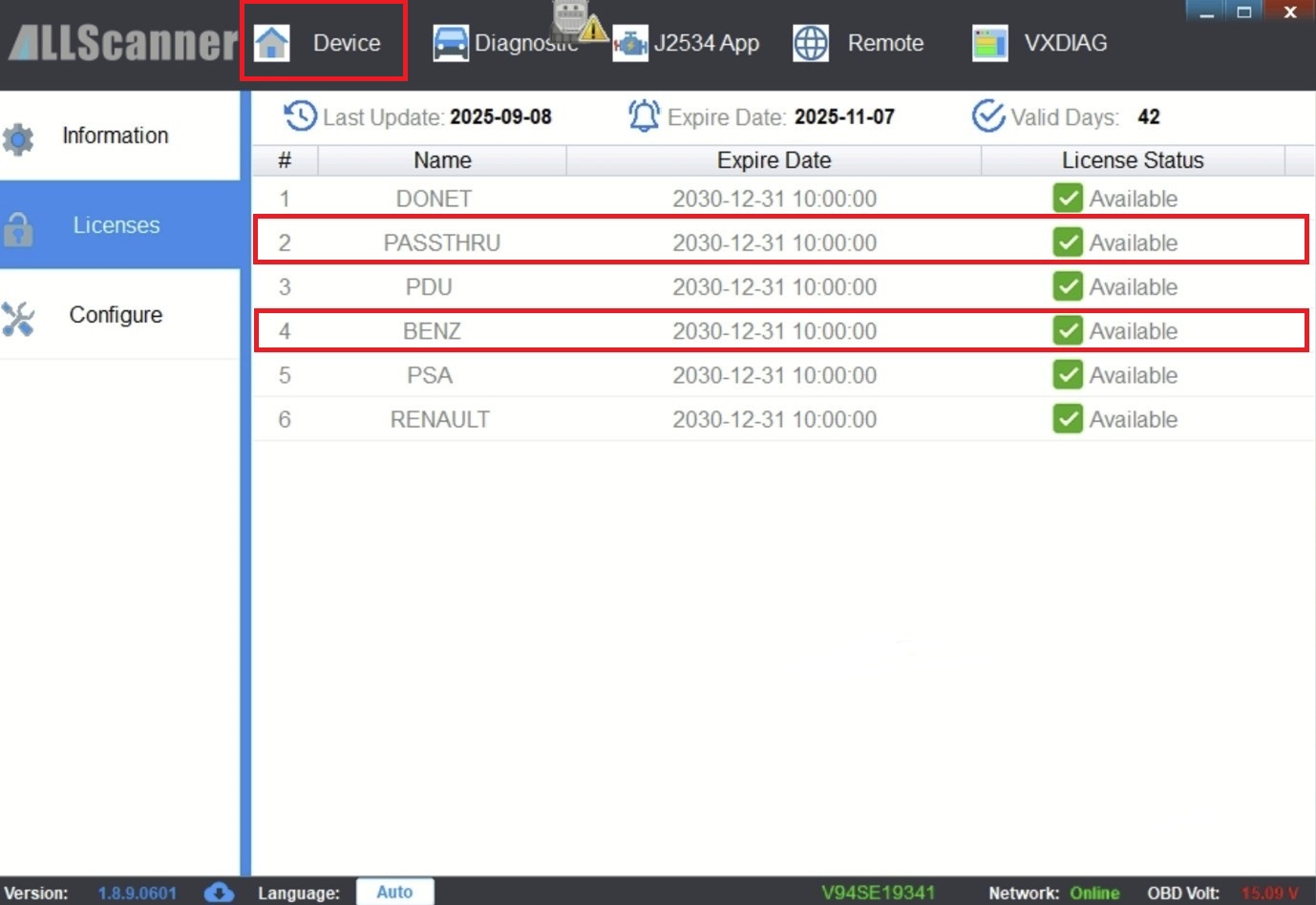Maximize the ALLScanner window

(x=1244, y=12)
